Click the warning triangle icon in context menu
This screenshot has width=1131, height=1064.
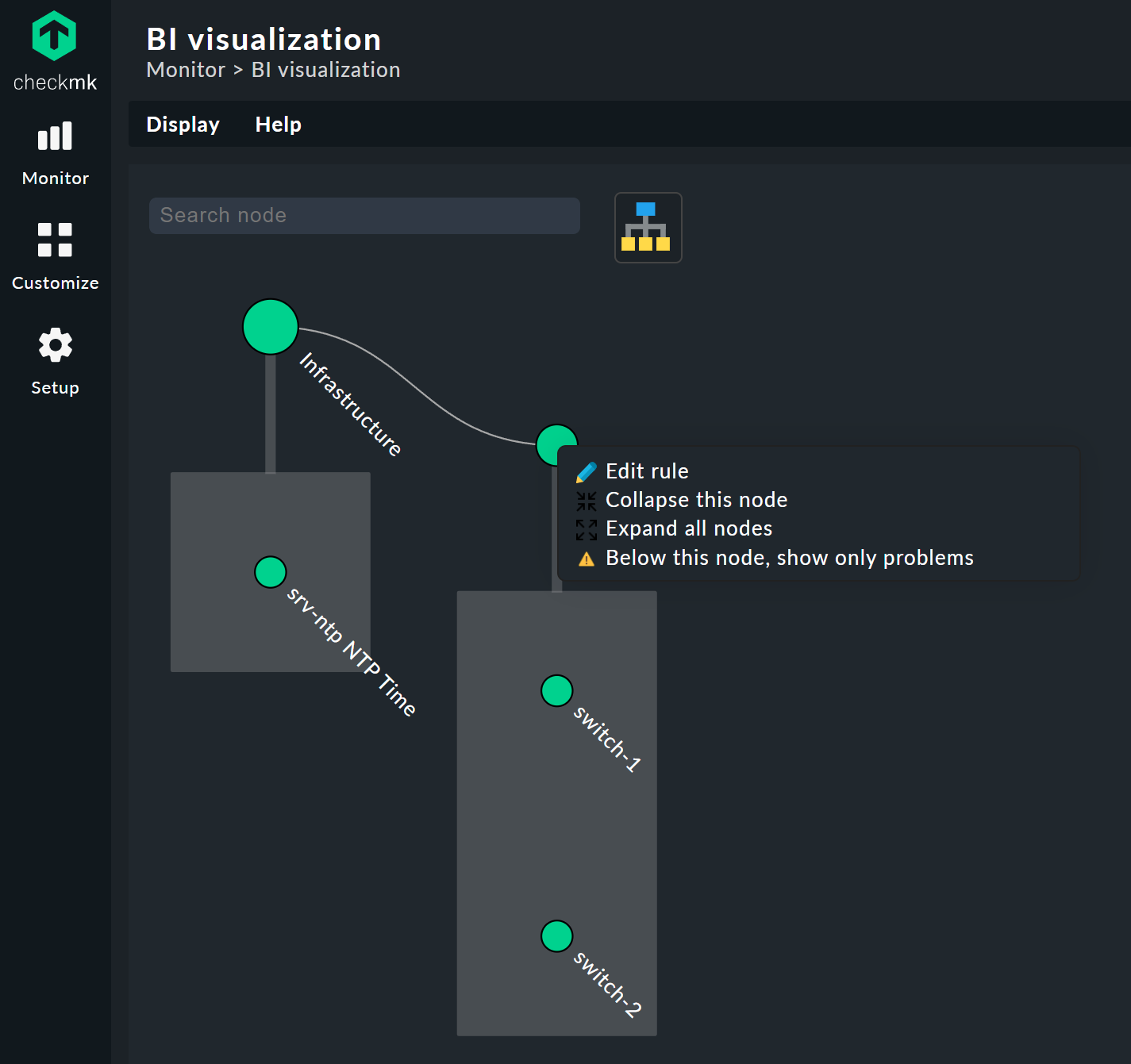pyautogui.click(x=587, y=559)
